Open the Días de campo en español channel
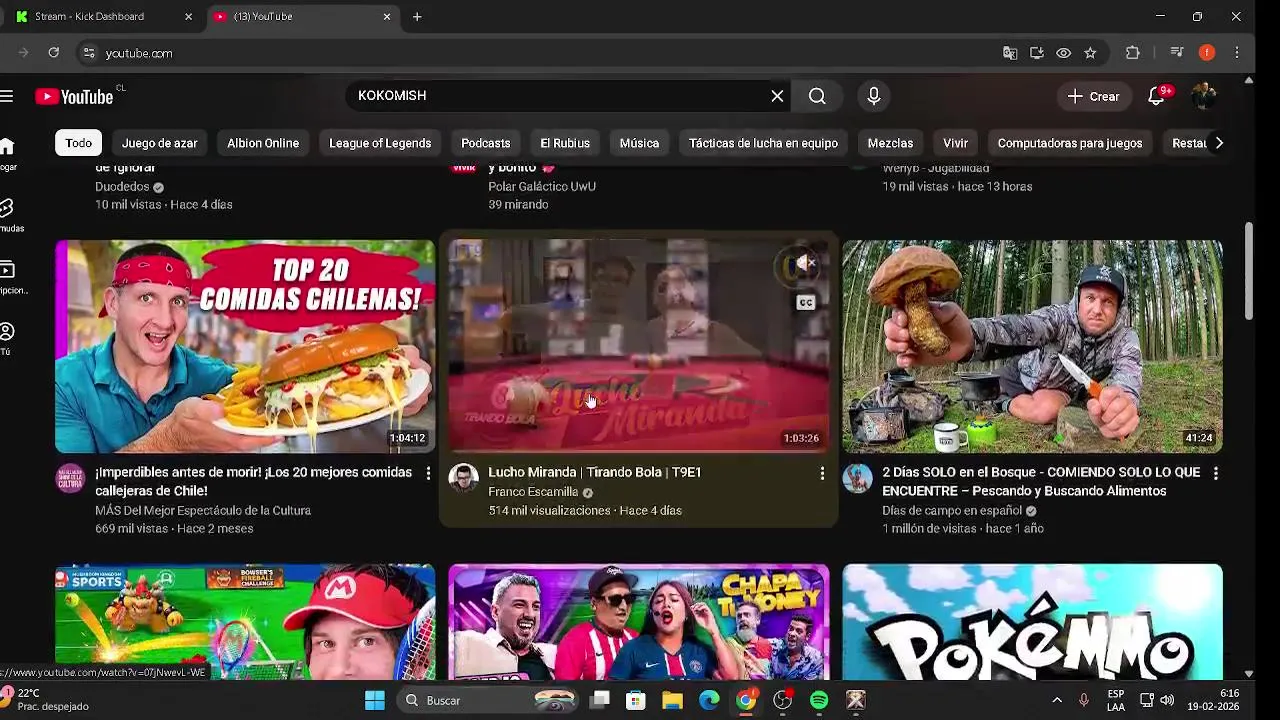 (952, 510)
